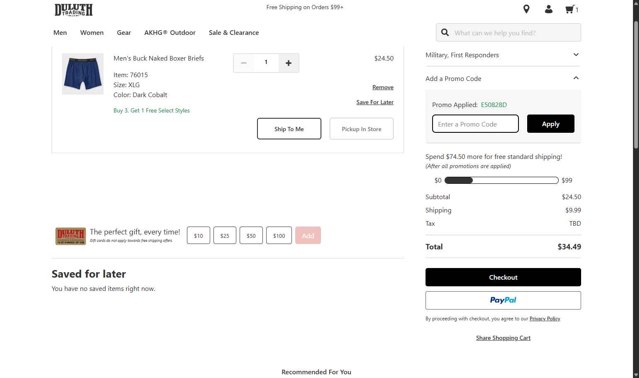Focus the site search box

tap(508, 33)
